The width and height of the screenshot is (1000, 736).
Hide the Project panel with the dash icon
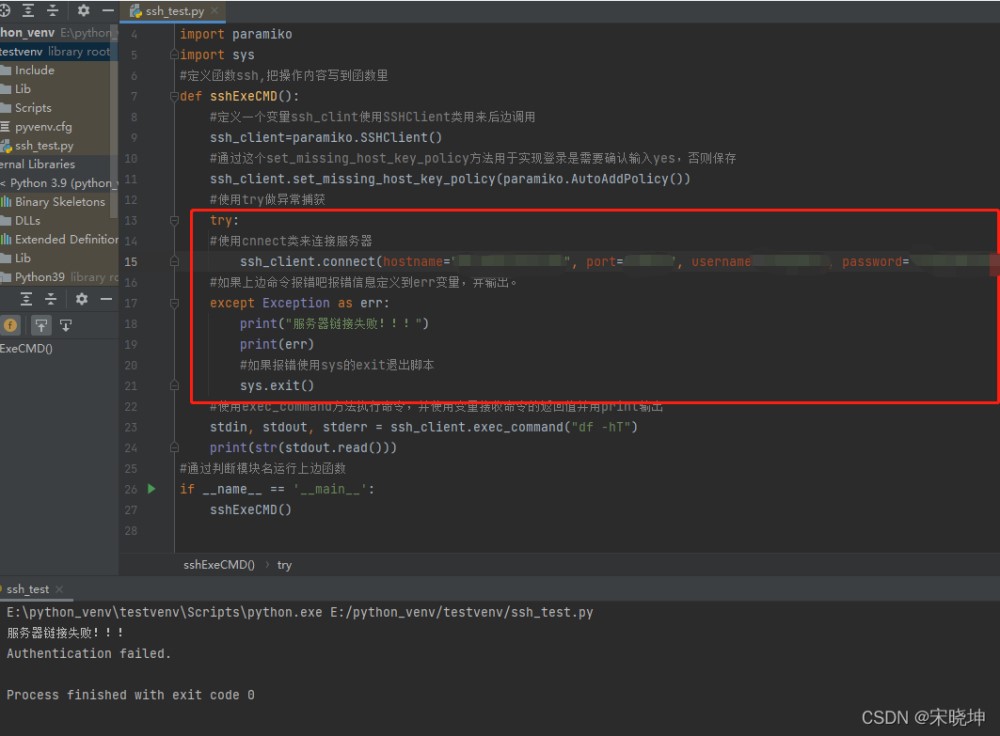coord(108,10)
